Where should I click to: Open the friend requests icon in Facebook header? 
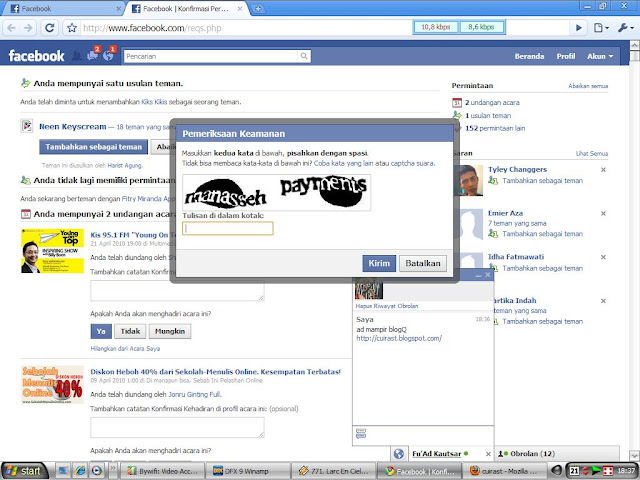(x=76, y=56)
